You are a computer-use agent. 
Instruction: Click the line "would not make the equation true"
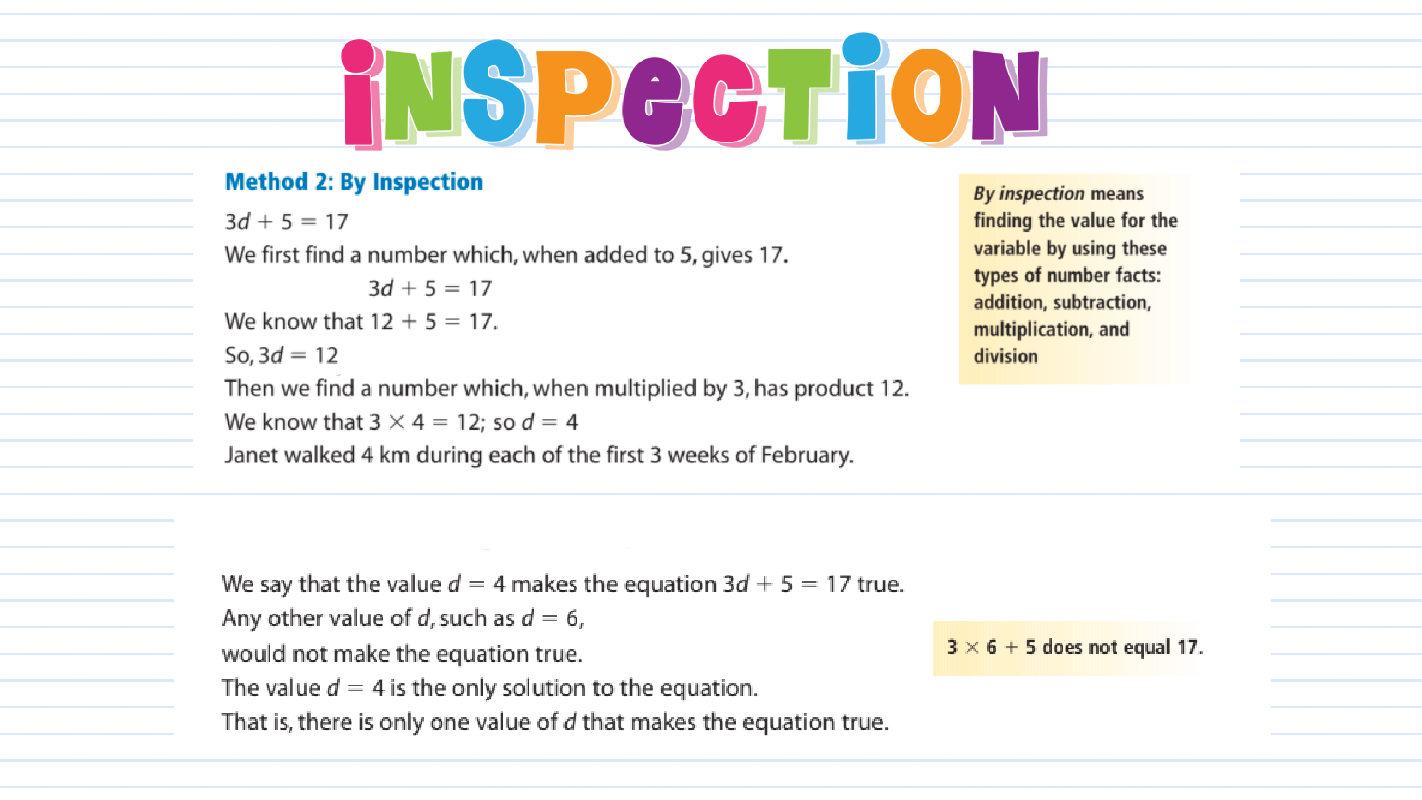pos(402,654)
